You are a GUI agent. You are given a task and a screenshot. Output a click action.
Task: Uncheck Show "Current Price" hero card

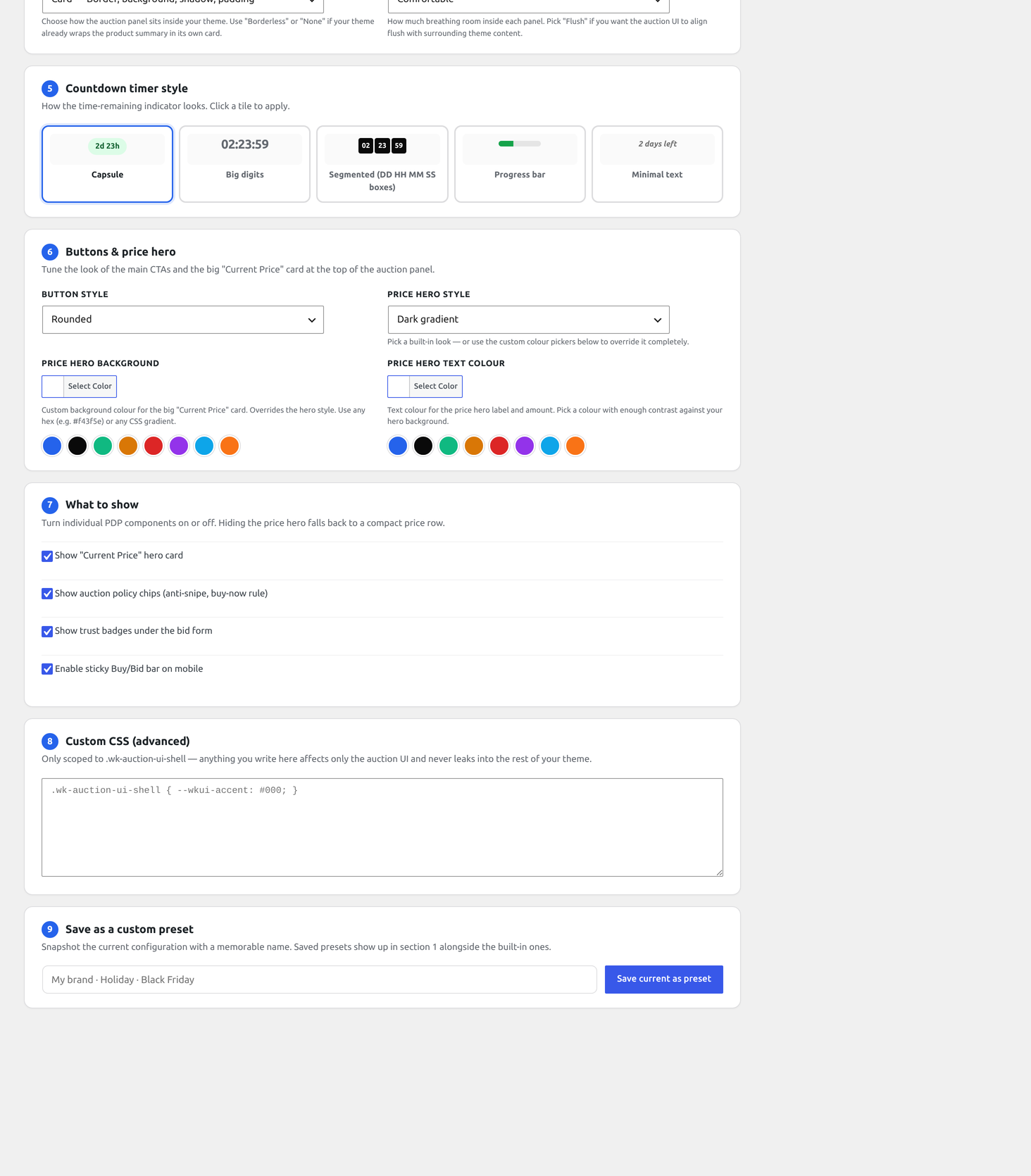pyautogui.click(x=47, y=556)
